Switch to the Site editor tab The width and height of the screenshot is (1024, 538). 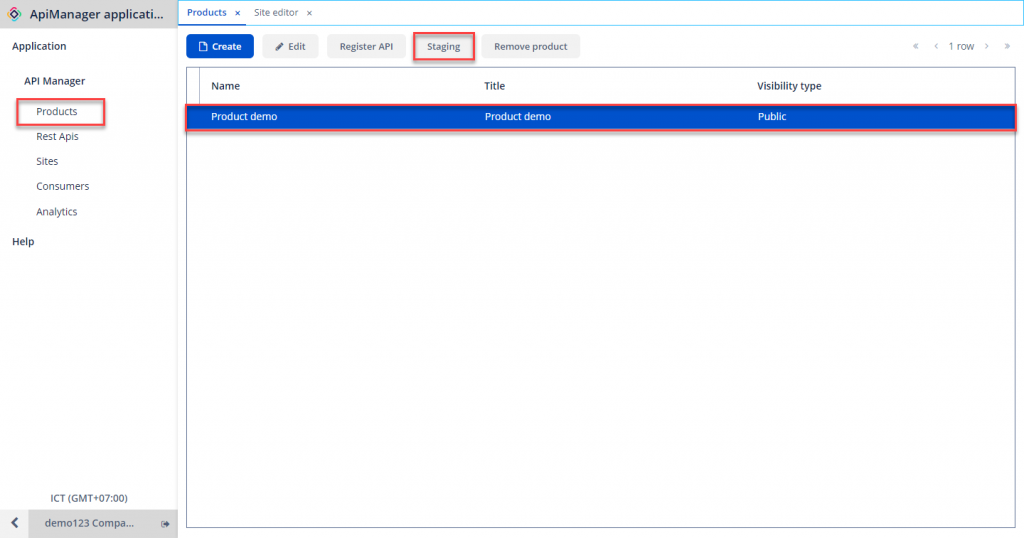click(276, 13)
